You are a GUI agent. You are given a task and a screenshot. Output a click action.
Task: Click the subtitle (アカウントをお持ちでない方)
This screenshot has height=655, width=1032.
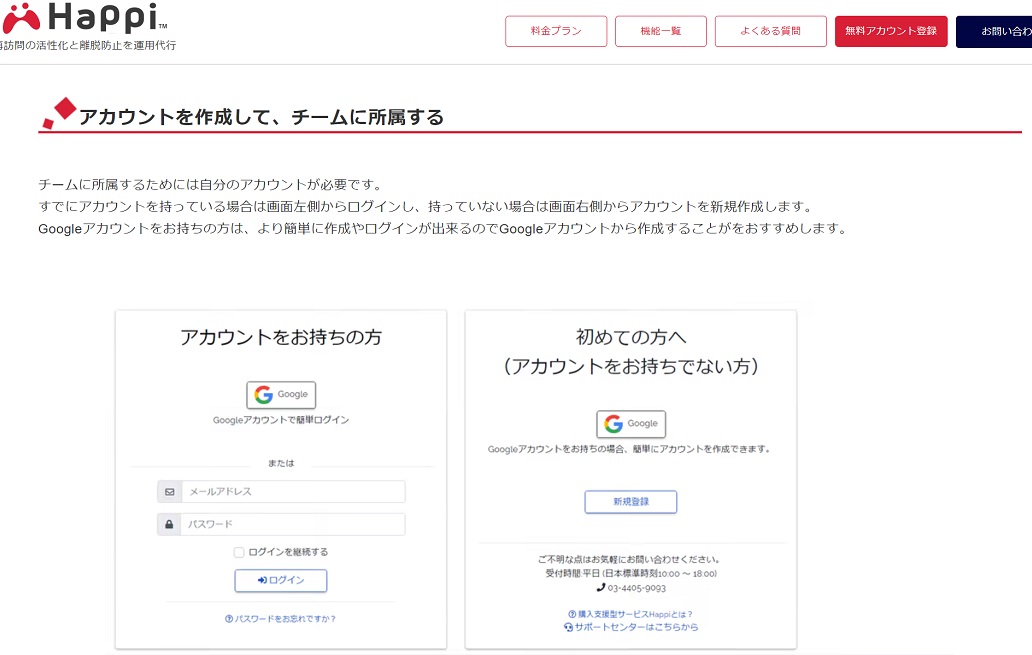(x=631, y=366)
